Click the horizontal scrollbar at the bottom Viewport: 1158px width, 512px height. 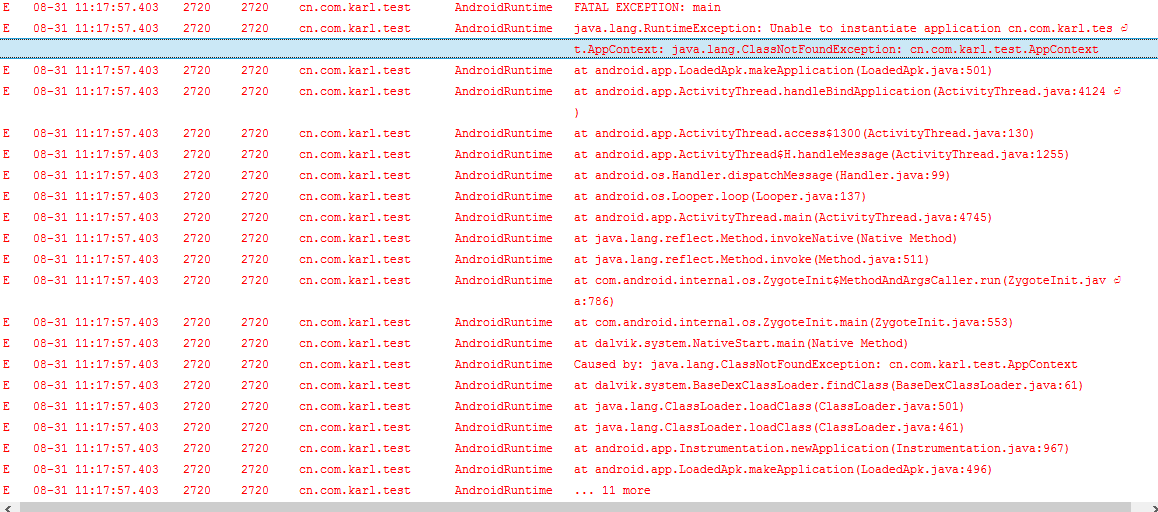pos(570,506)
